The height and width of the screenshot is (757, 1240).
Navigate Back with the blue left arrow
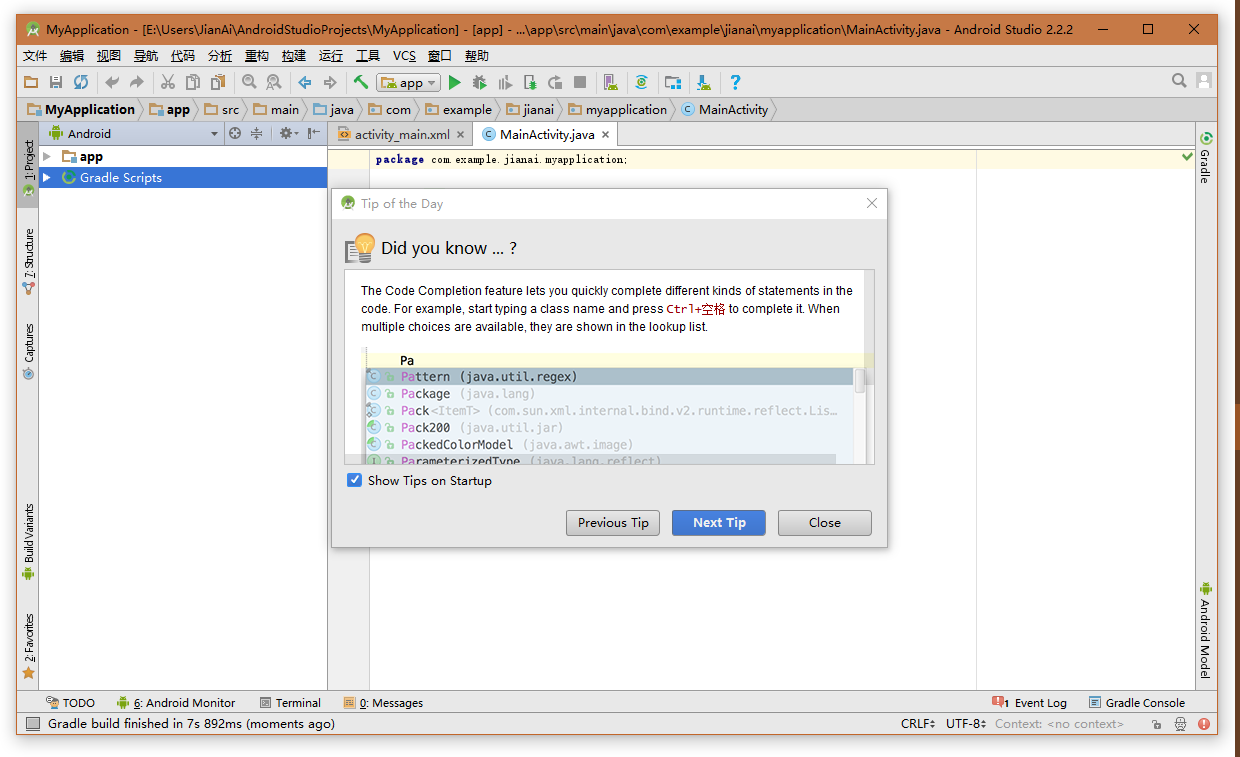point(305,82)
